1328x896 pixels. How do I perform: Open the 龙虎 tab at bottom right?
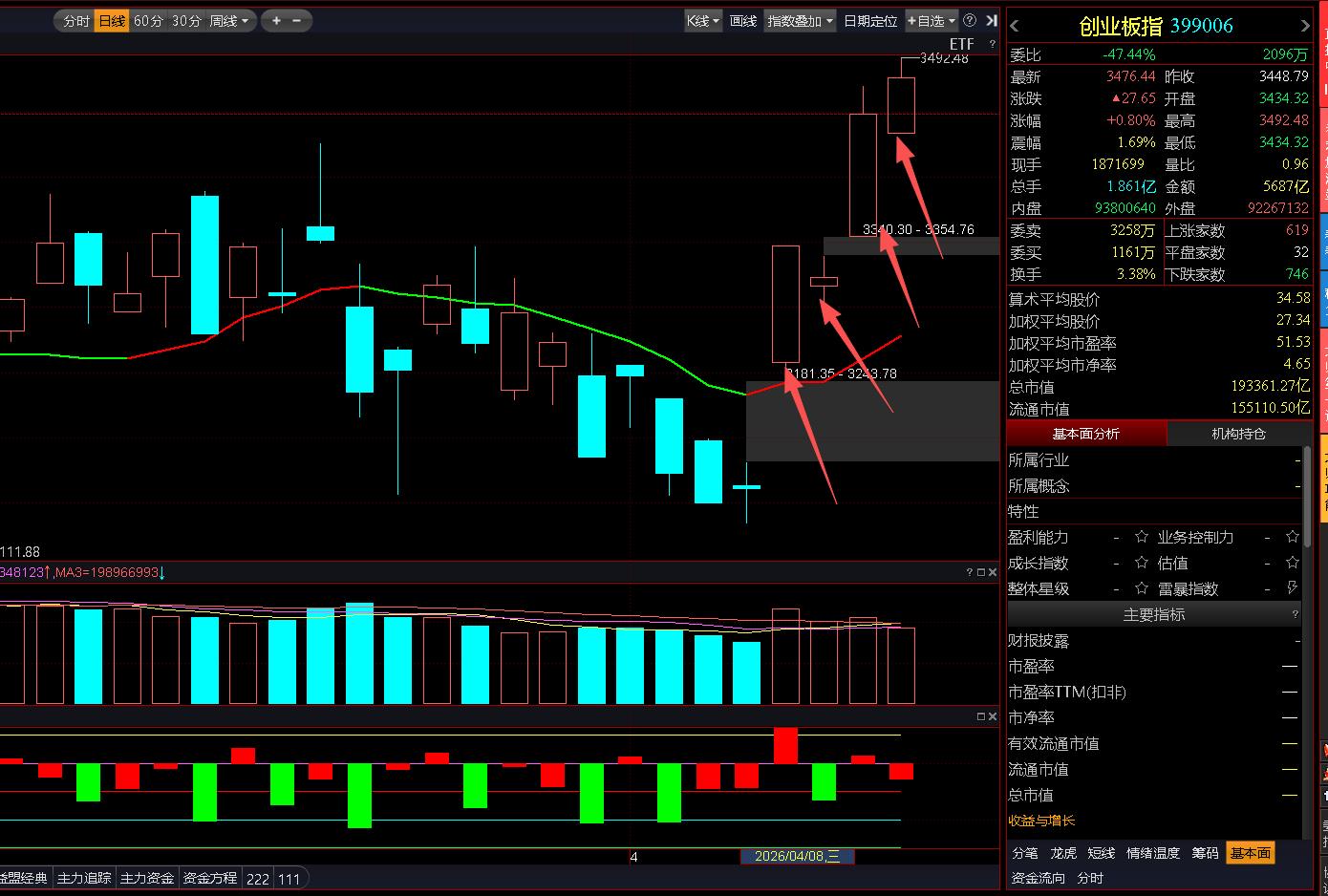click(1063, 853)
